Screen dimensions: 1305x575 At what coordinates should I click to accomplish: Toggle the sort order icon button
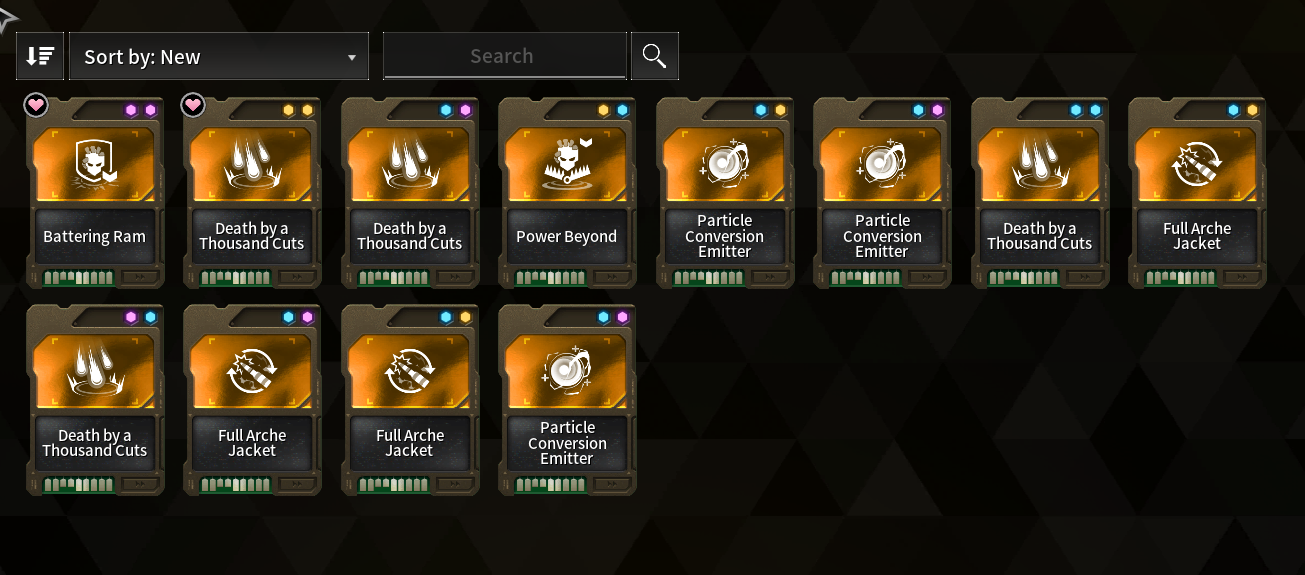coord(40,57)
